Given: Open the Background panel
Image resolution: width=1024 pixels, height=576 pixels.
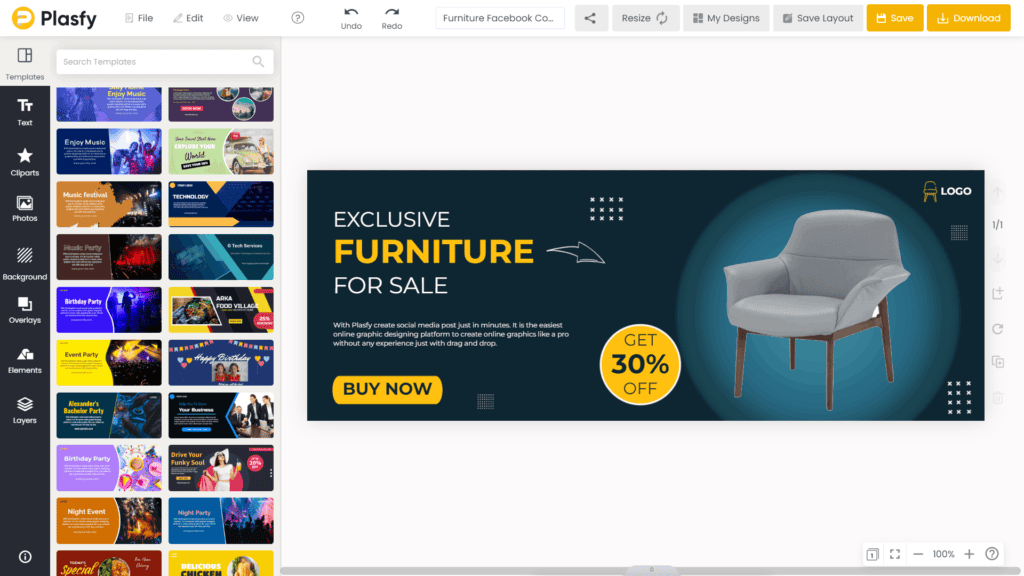Looking at the screenshot, I should 25,263.
